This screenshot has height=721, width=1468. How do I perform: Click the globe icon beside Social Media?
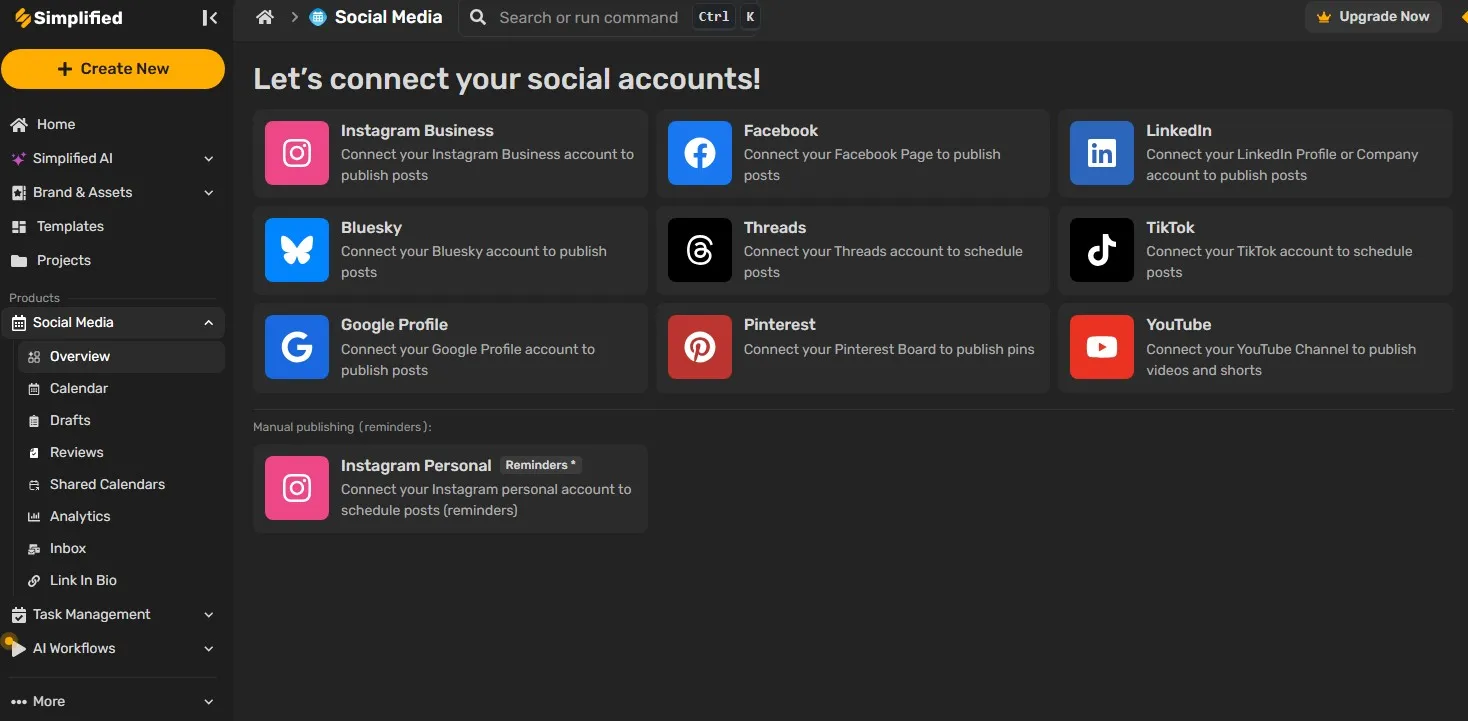tap(318, 17)
